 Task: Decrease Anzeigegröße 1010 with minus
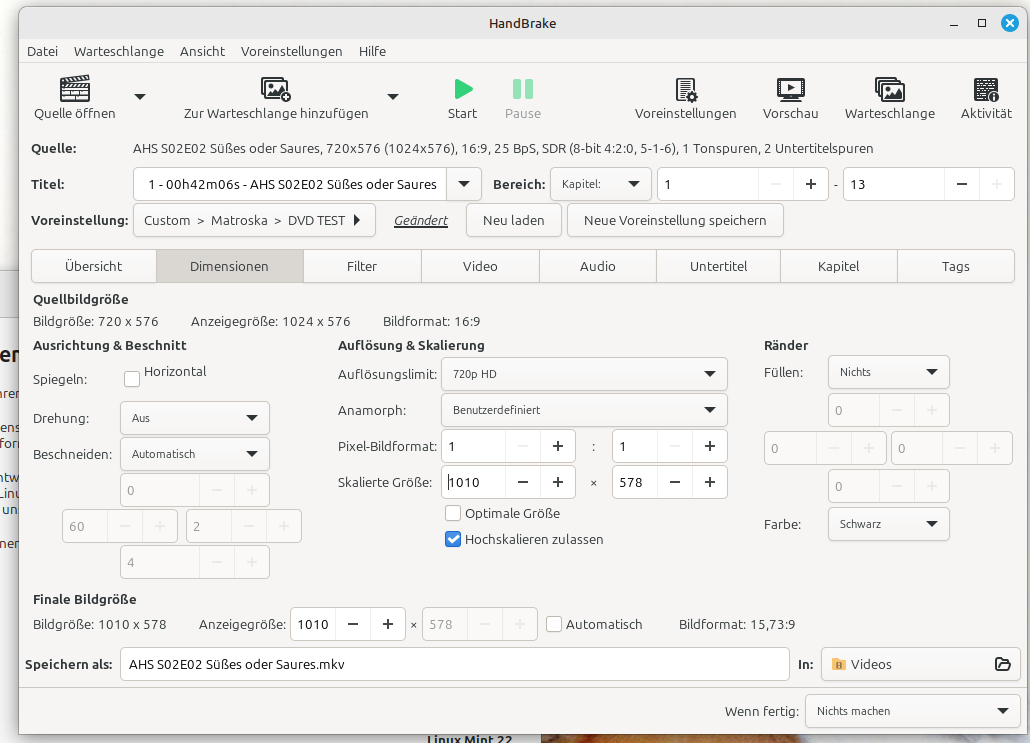tap(353, 624)
